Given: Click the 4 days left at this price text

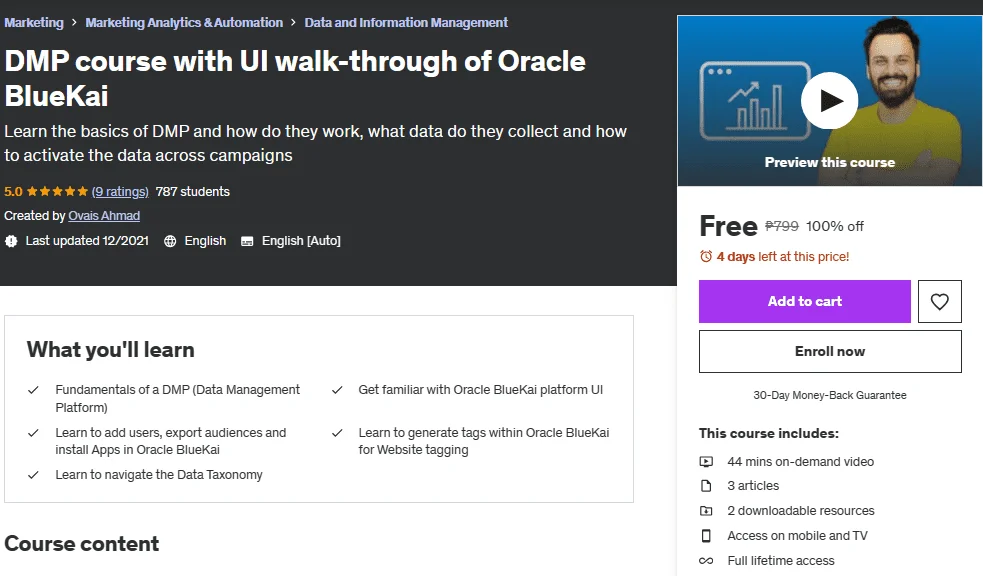Looking at the screenshot, I should point(782,256).
